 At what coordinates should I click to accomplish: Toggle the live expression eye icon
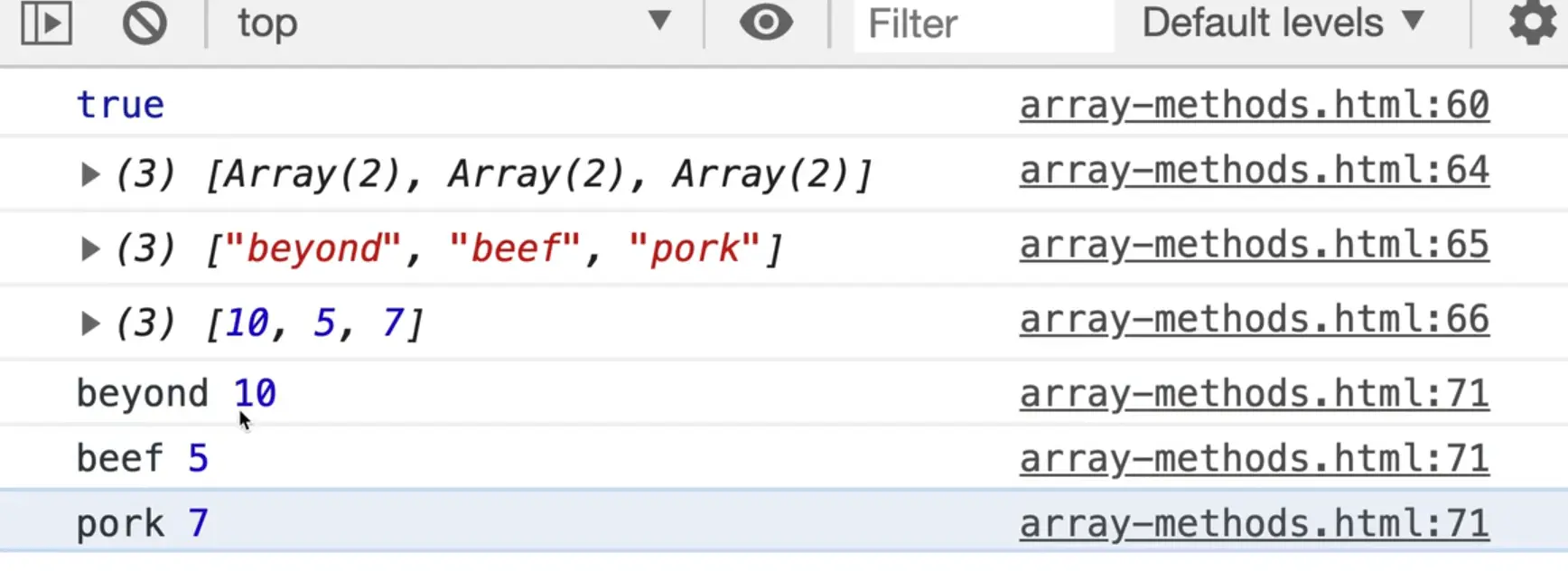pos(766,23)
